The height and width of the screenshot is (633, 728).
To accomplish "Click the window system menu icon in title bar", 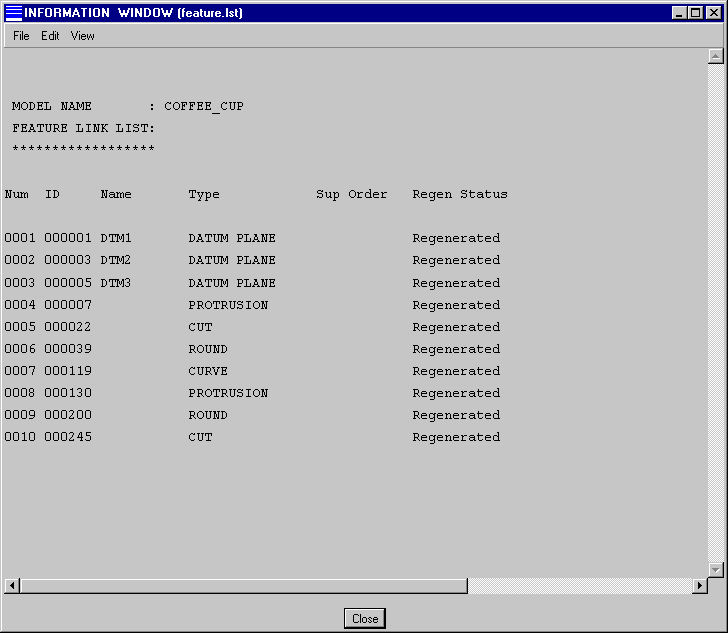I will click(x=14, y=13).
